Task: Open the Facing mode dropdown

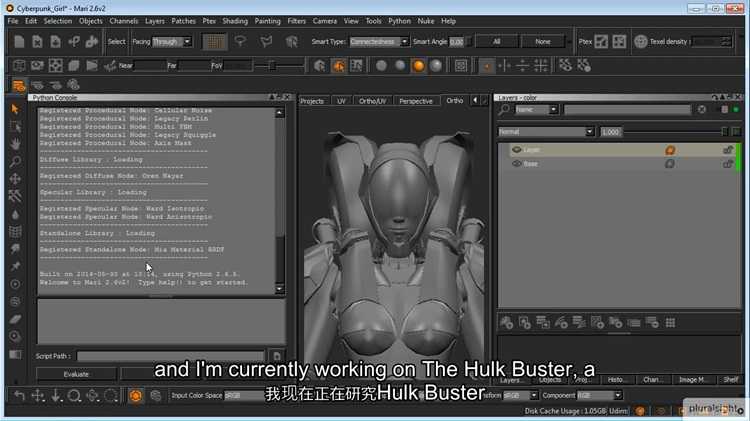Action: 172,42
